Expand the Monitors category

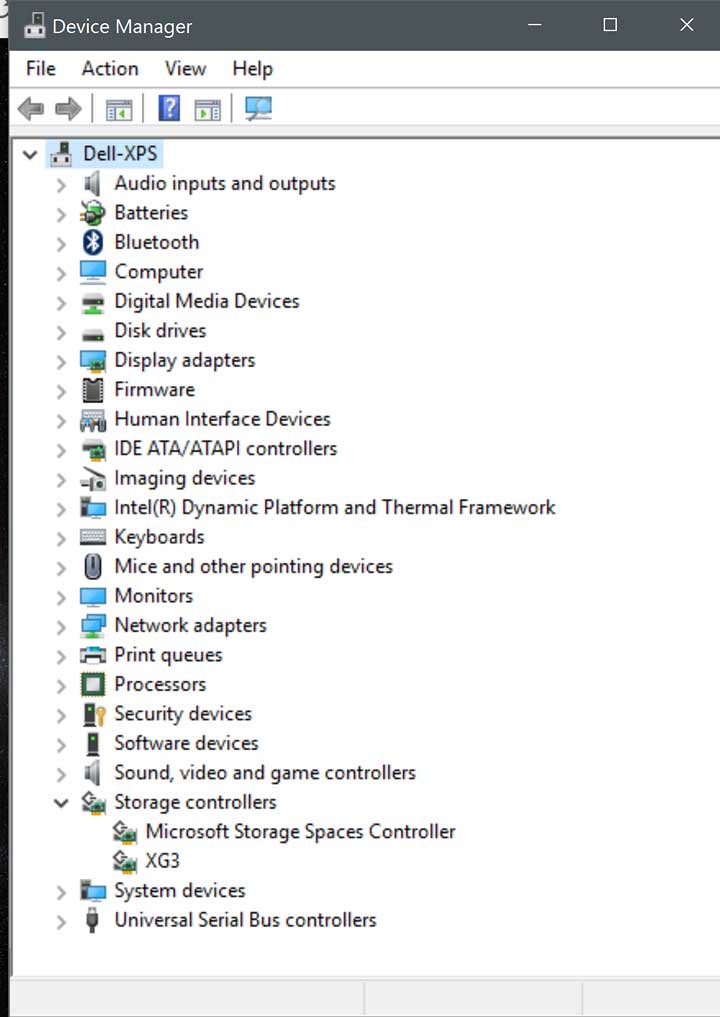coord(61,597)
